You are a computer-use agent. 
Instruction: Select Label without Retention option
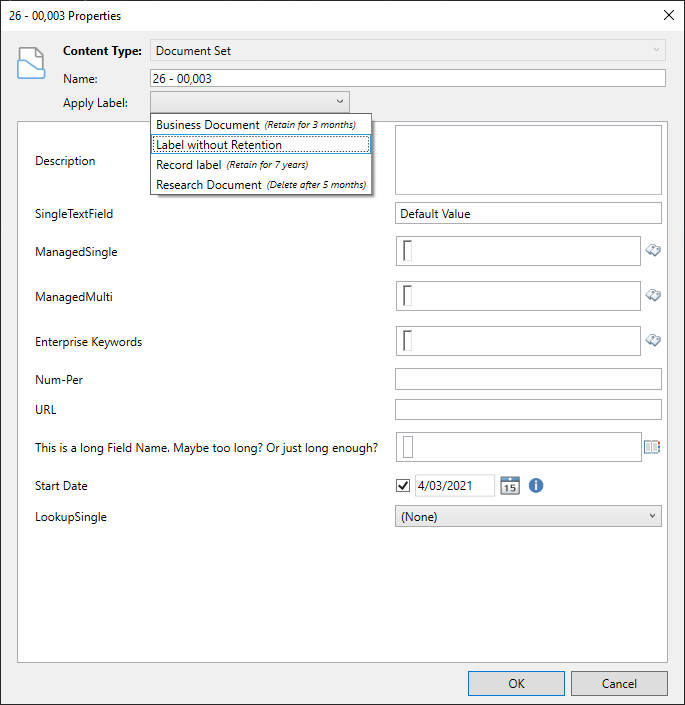tap(261, 145)
